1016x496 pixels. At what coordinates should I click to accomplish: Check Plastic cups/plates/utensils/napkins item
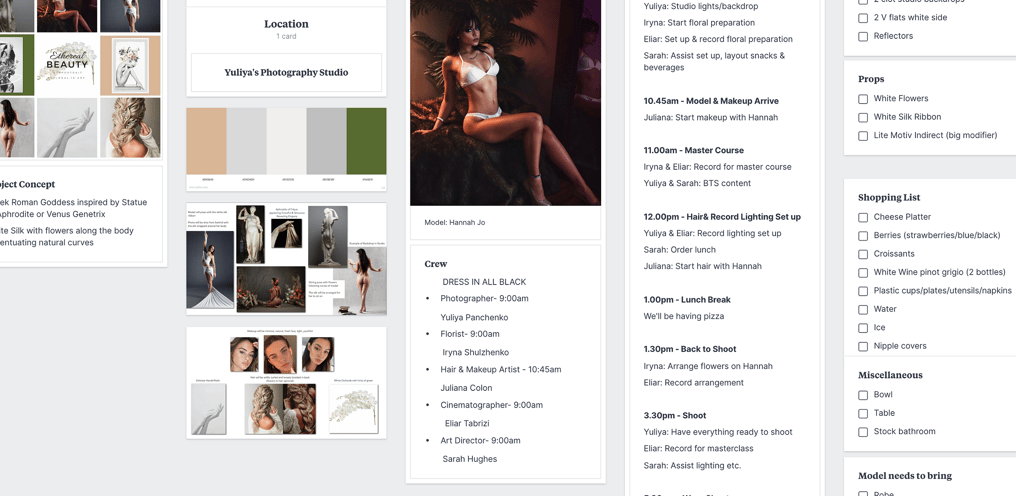coord(863,291)
